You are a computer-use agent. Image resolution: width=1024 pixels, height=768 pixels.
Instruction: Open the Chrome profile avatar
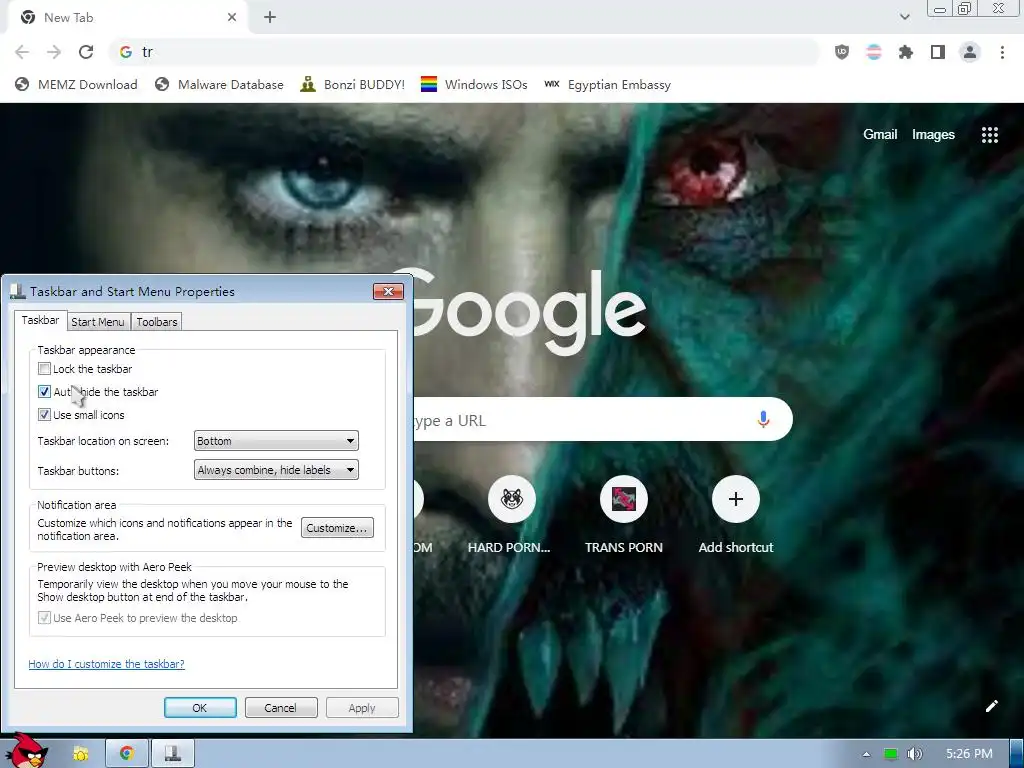(970, 52)
